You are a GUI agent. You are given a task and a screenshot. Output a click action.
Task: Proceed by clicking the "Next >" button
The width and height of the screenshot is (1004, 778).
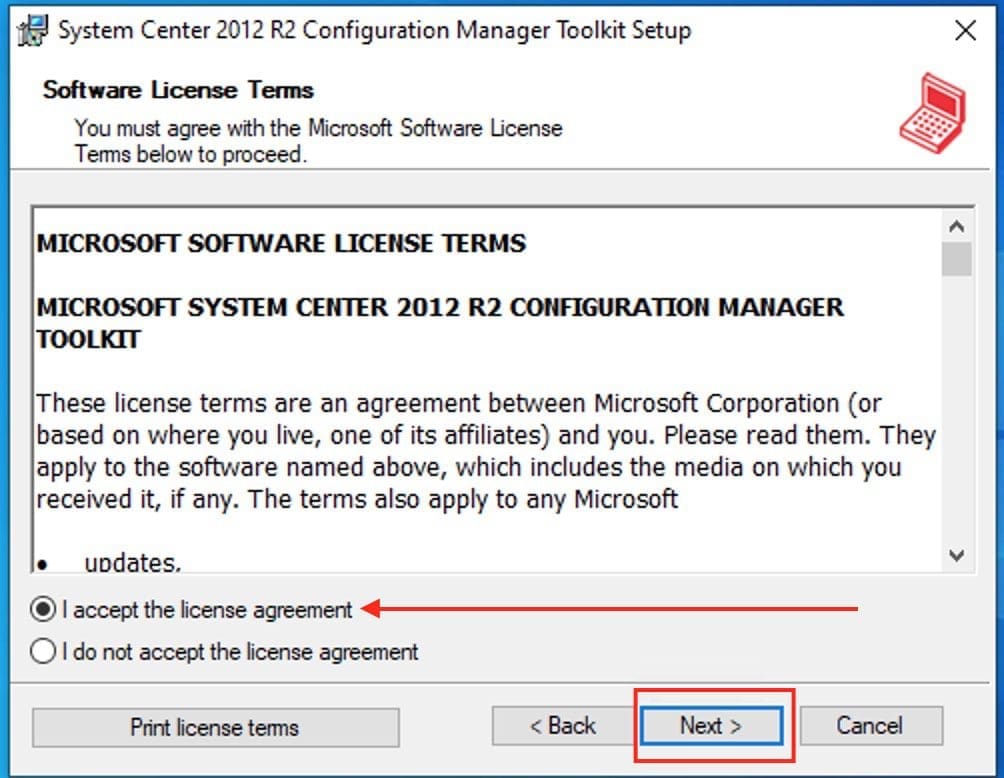711,727
